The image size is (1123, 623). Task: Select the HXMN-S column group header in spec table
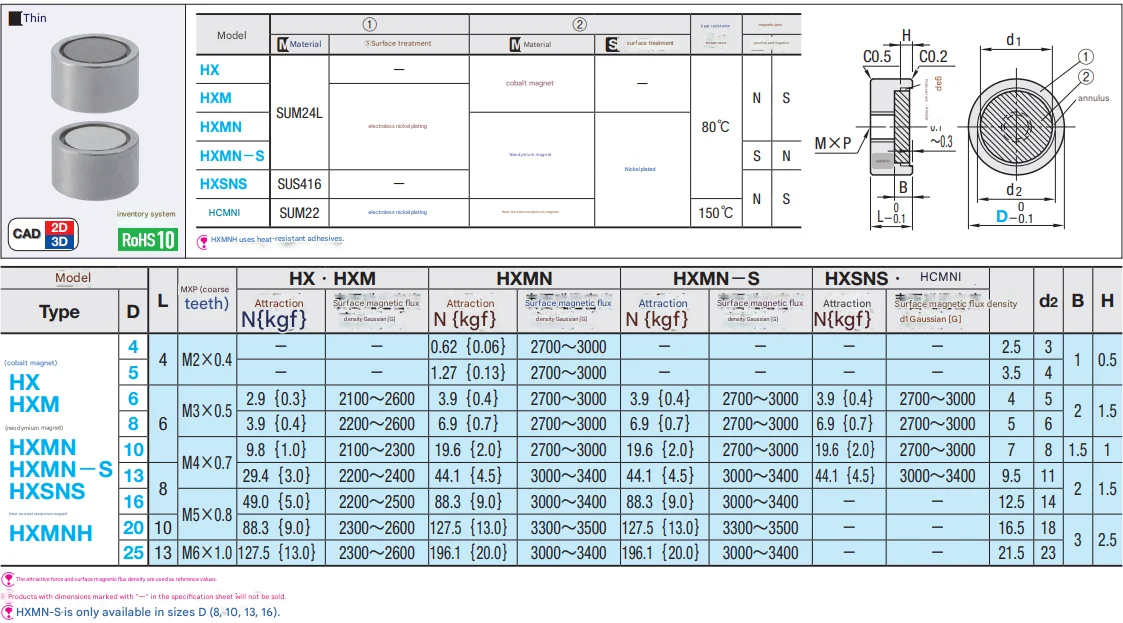pyautogui.click(x=716, y=279)
